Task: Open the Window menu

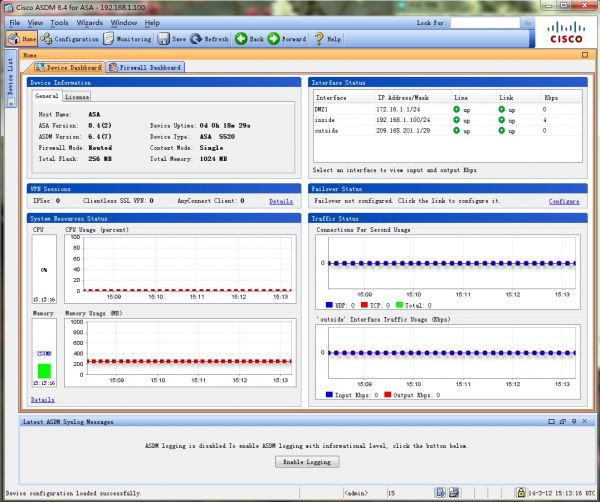Action: click(x=124, y=23)
